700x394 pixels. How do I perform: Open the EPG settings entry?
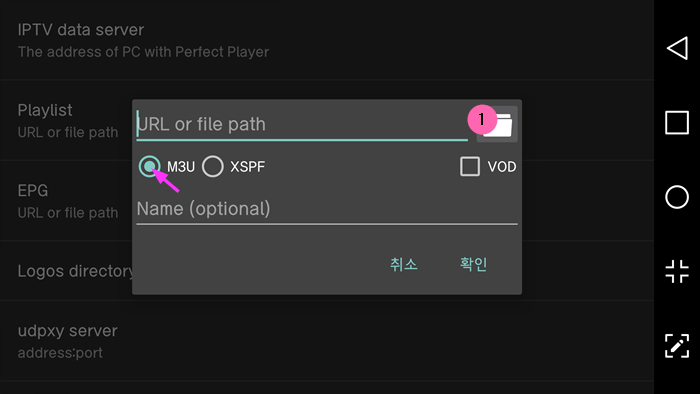point(66,201)
